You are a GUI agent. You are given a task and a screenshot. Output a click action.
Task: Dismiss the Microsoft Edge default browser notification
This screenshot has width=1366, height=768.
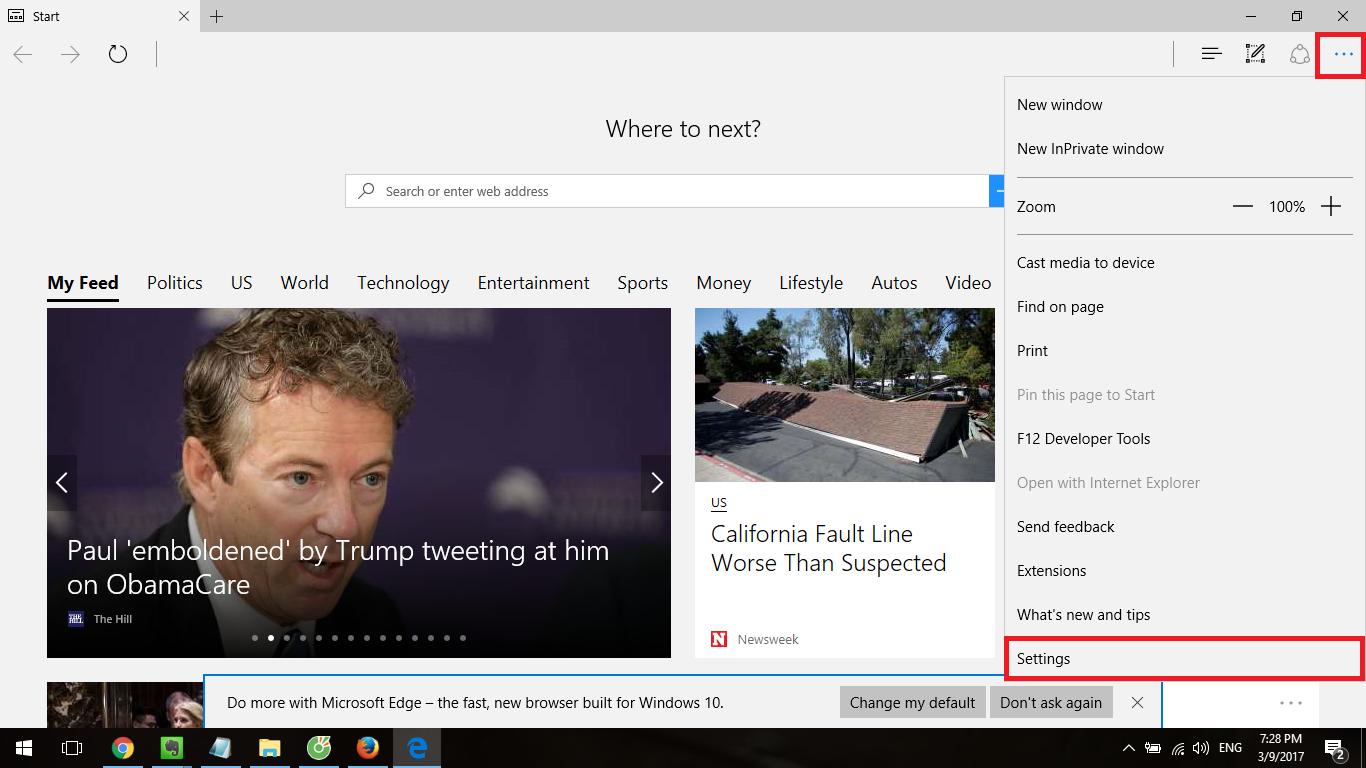(1137, 702)
